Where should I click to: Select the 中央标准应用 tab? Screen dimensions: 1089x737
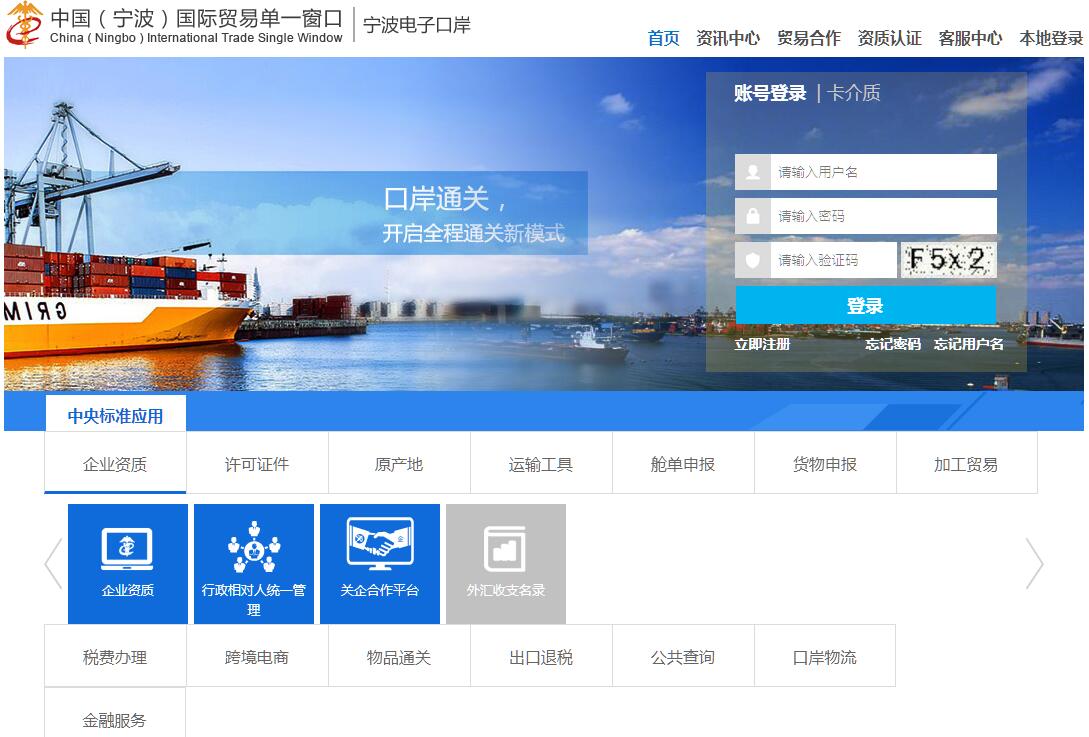[x=115, y=415]
